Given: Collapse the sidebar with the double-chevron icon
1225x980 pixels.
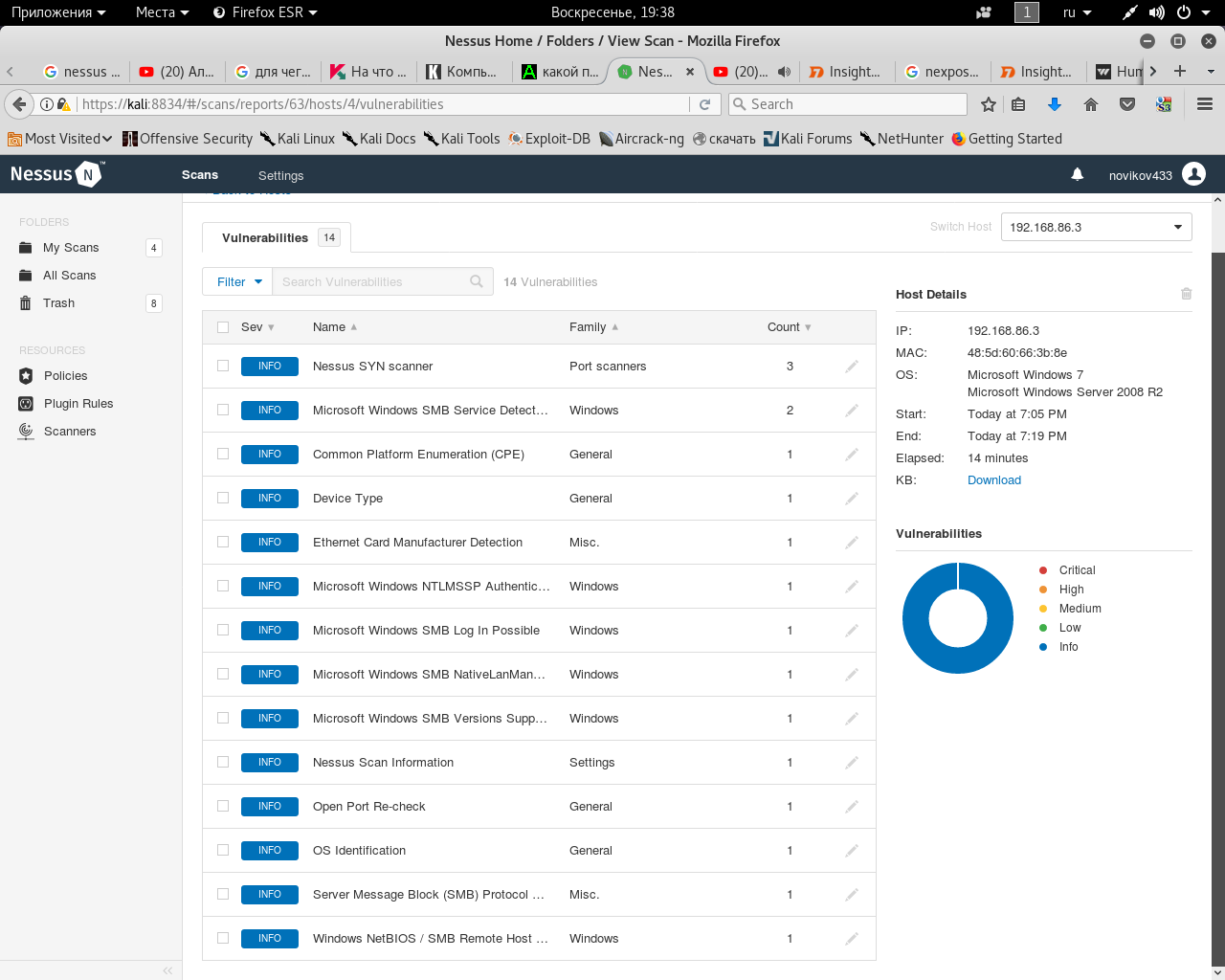Looking at the screenshot, I should coord(167,970).
